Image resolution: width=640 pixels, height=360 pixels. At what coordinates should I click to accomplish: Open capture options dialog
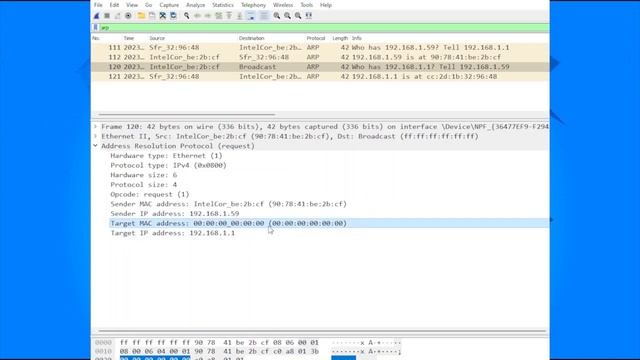[x=128, y=16]
